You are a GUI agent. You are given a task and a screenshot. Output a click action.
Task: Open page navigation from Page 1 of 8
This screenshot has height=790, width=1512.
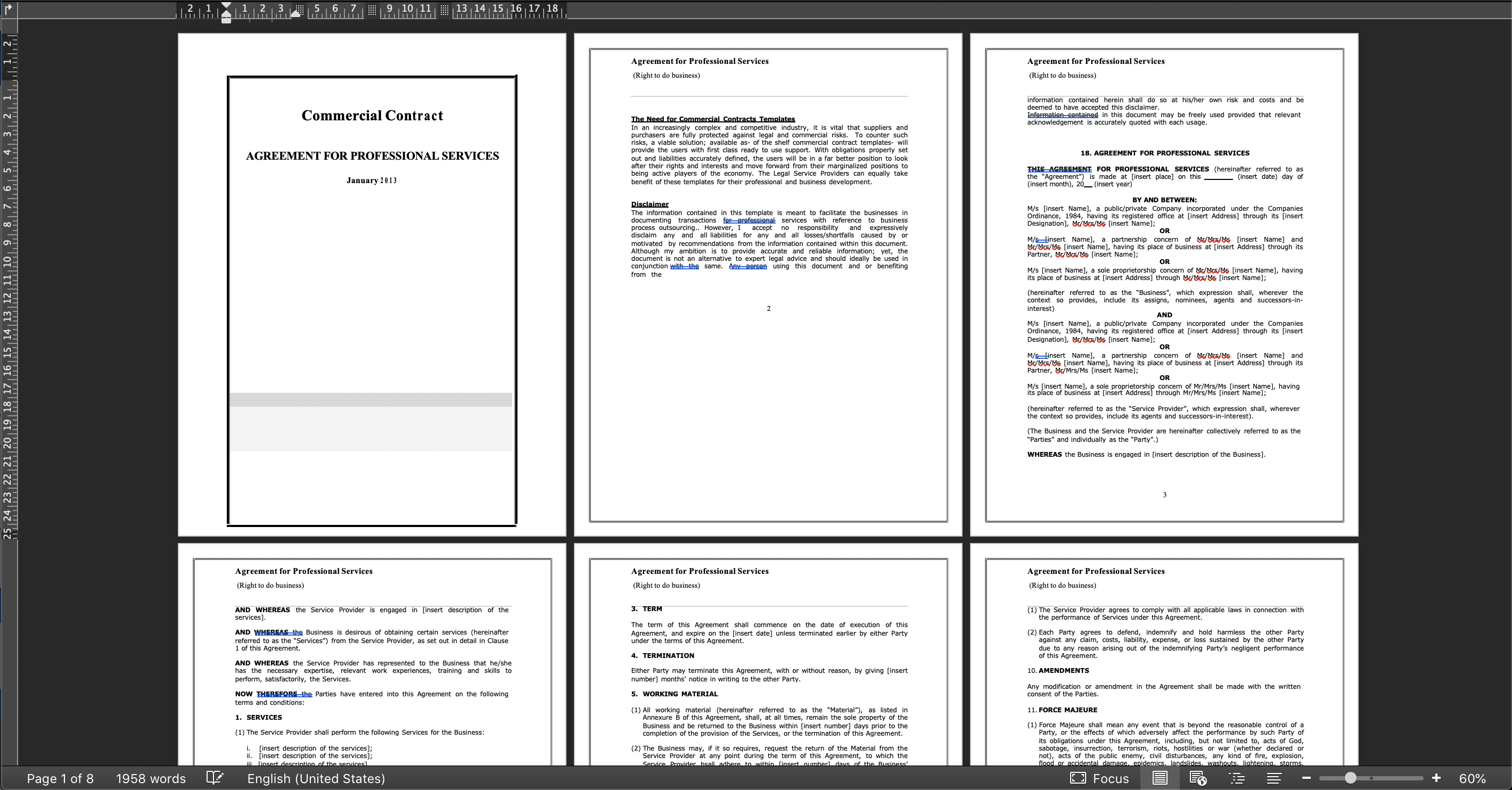click(x=60, y=778)
